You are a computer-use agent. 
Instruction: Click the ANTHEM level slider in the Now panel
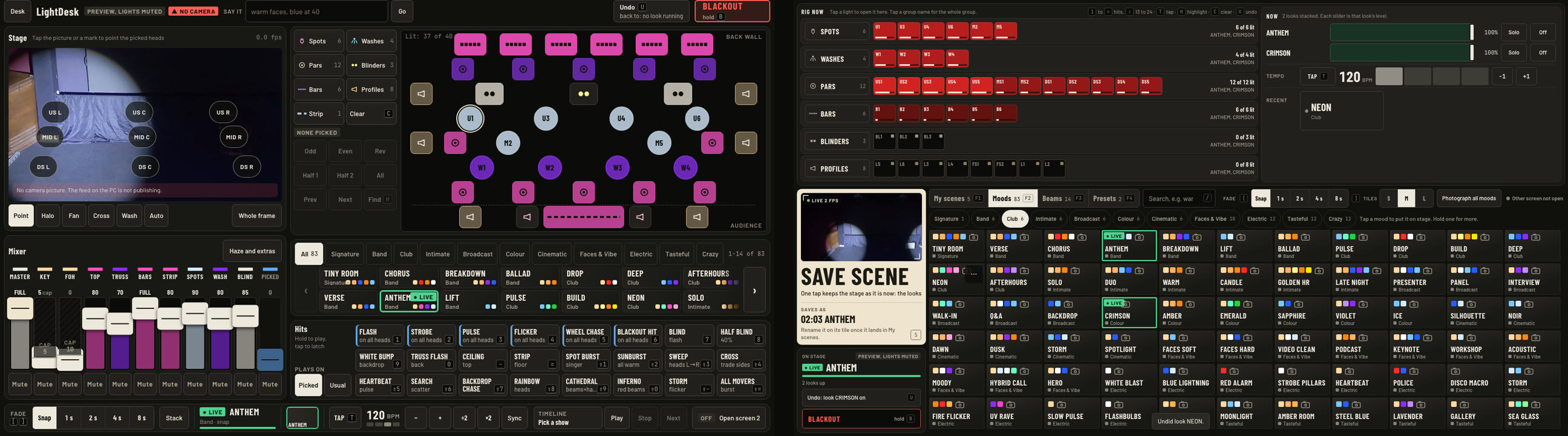1401,32
